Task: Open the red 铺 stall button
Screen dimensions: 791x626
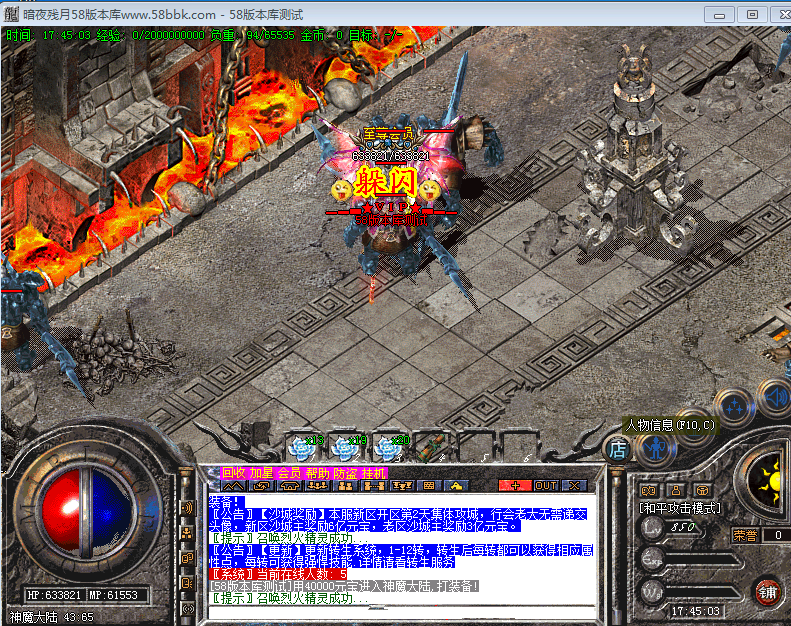Action: point(768,592)
